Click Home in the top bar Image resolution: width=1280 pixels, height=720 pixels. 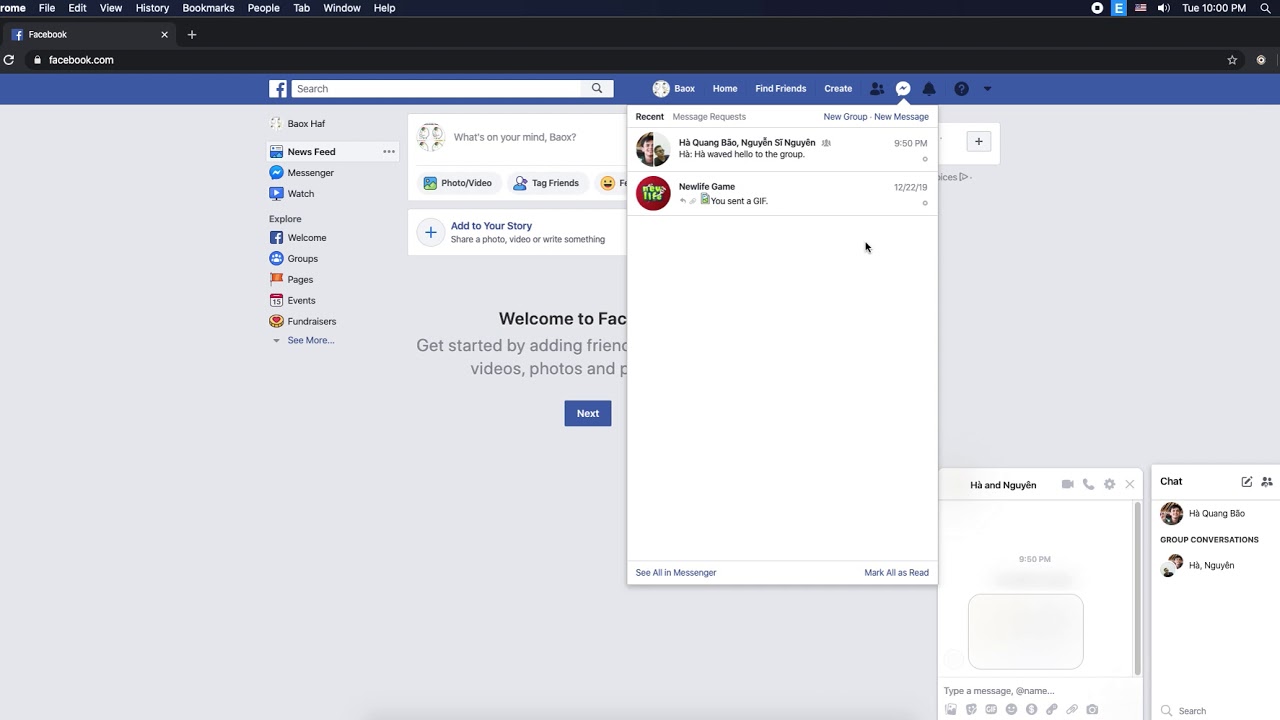click(x=725, y=89)
